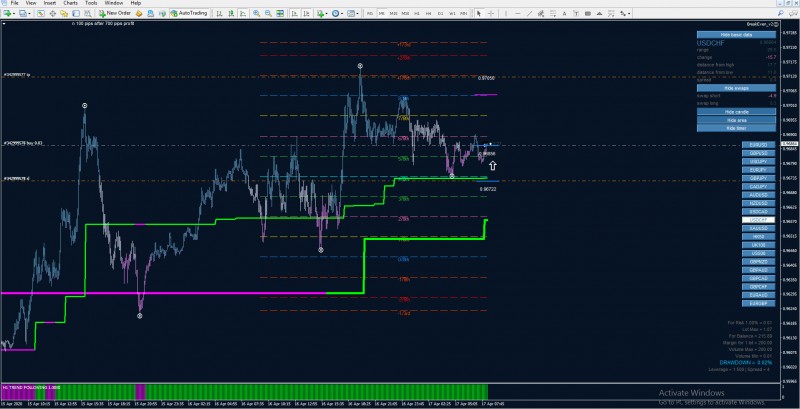Select the M5 timeframe
The image size is (800, 409).
381,13
